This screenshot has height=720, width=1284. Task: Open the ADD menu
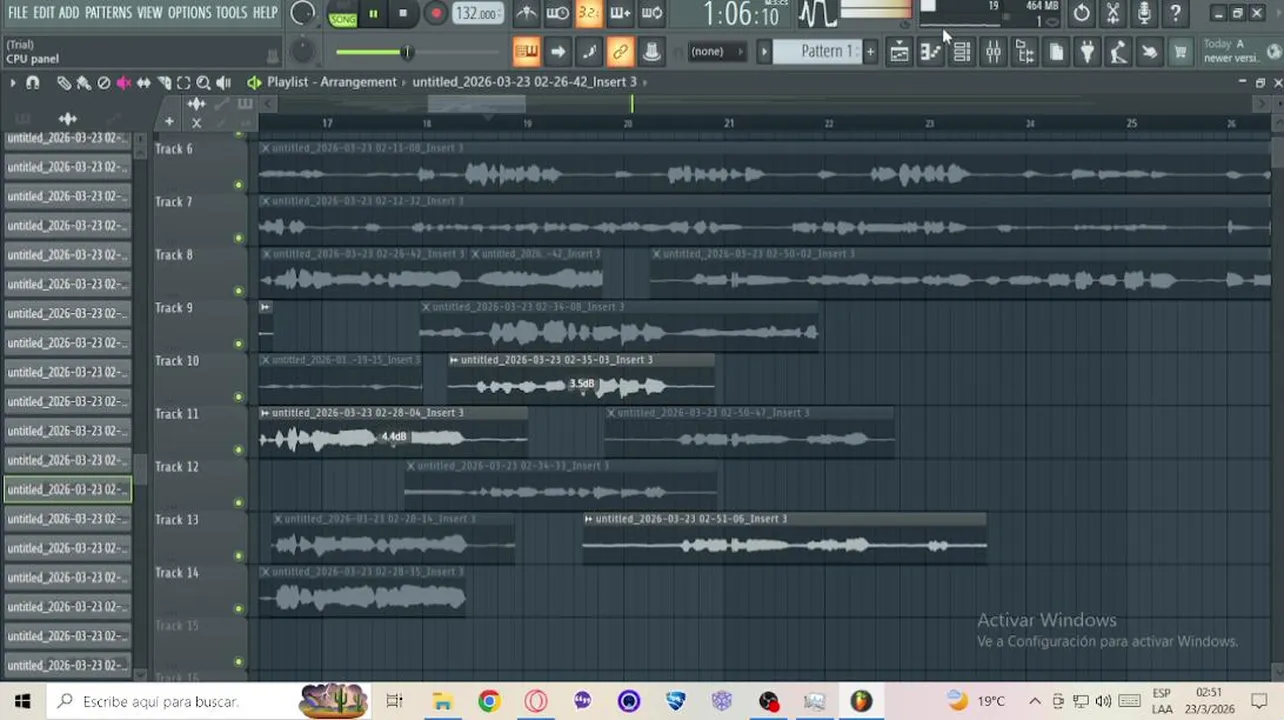[68, 12]
